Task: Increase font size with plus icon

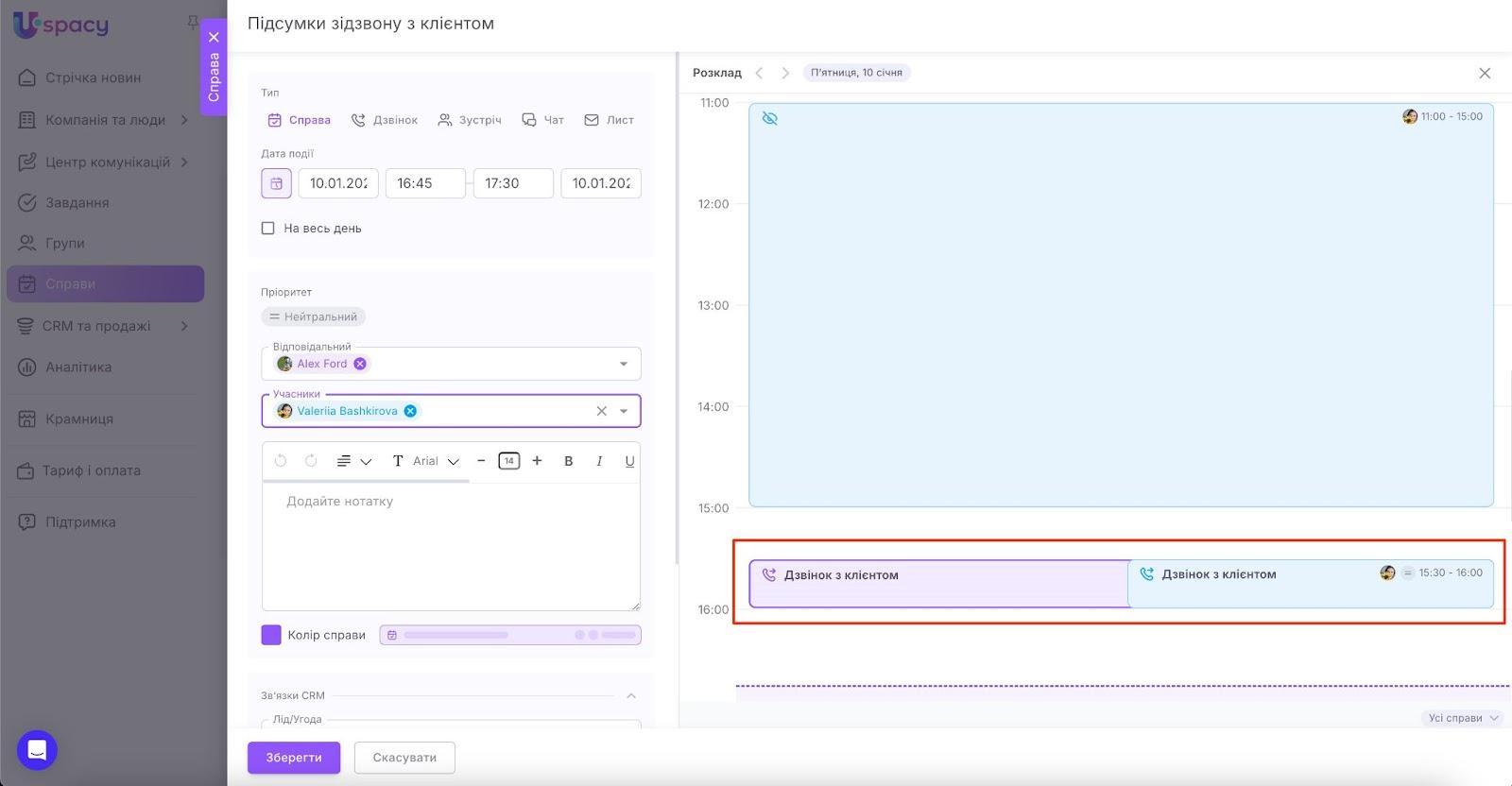Action: coord(537,461)
